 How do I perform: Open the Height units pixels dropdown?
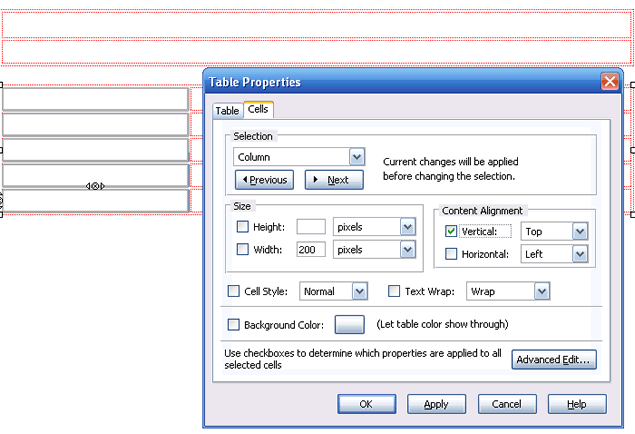point(407,228)
